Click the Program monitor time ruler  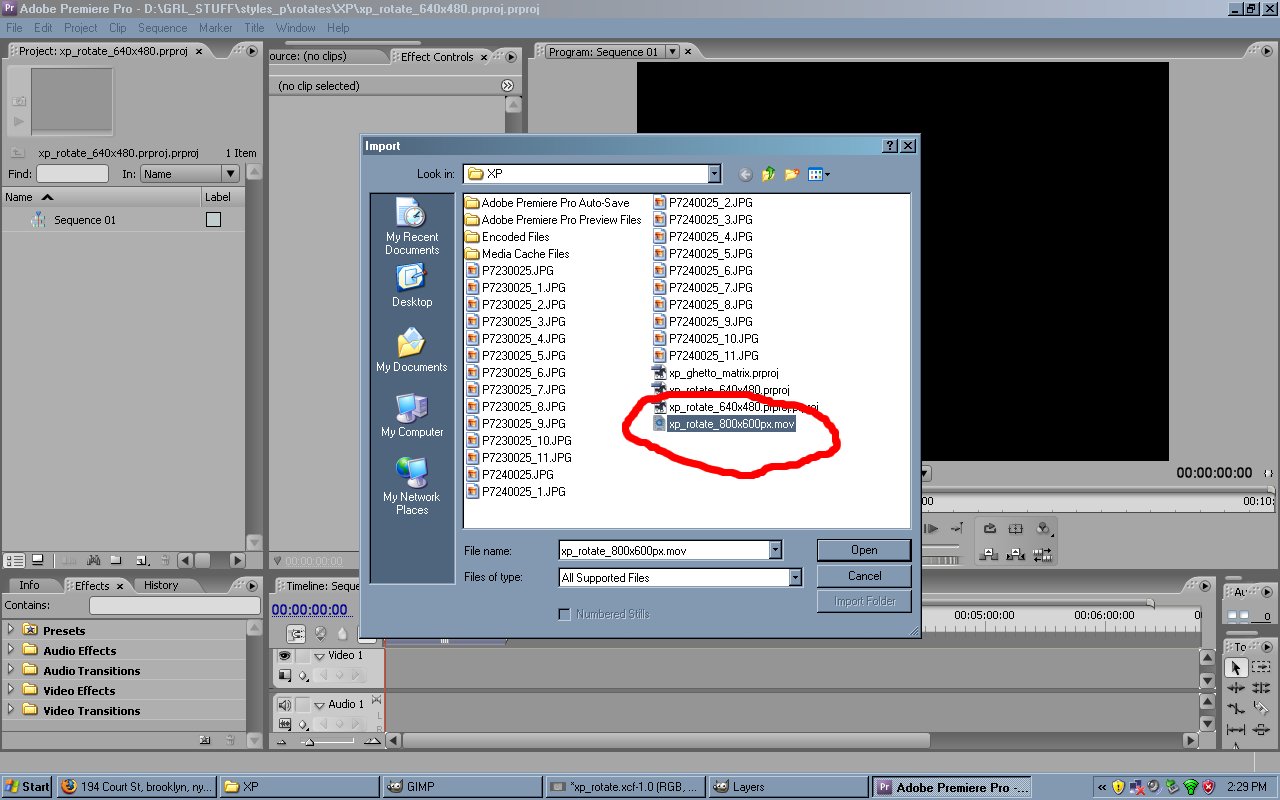pyautogui.click(x=1098, y=501)
